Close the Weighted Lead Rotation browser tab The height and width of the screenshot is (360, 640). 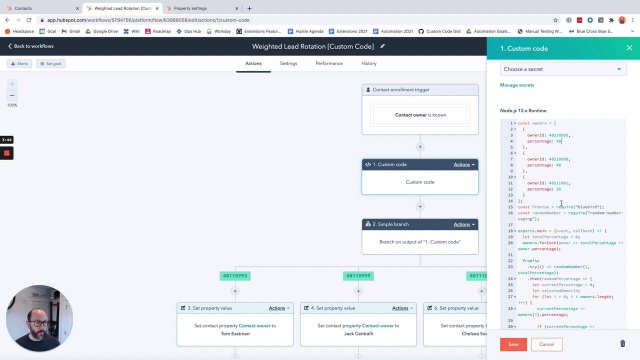157,9
